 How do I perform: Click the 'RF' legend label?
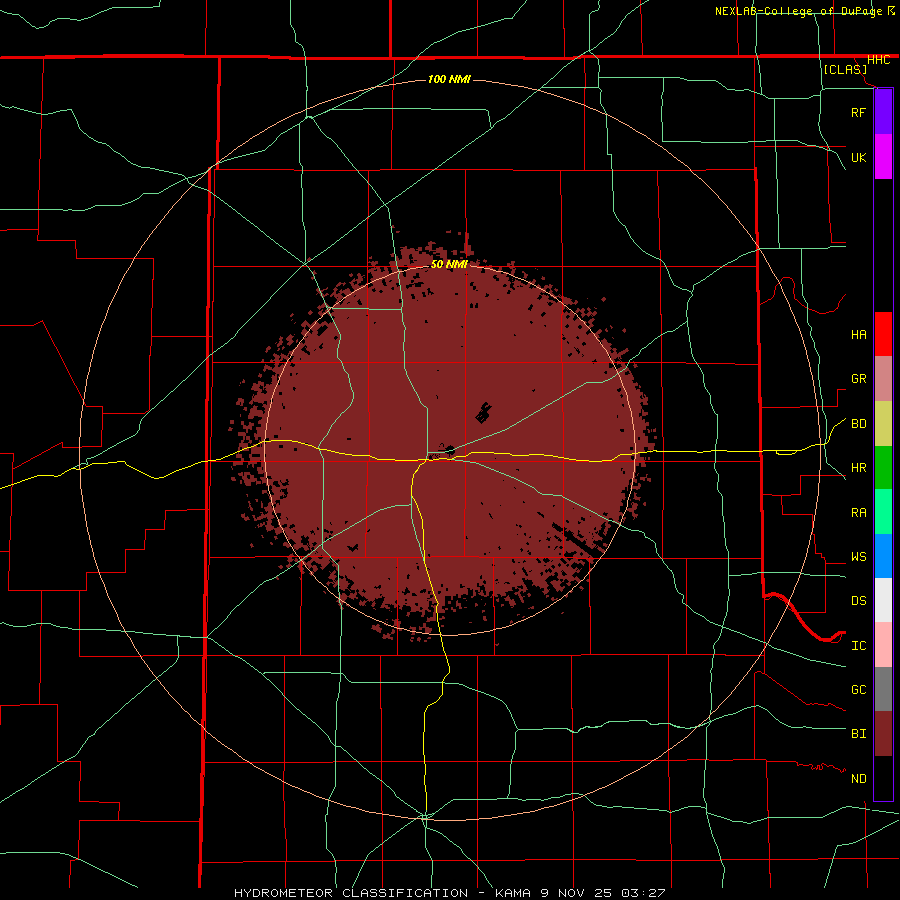click(x=858, y=112)
